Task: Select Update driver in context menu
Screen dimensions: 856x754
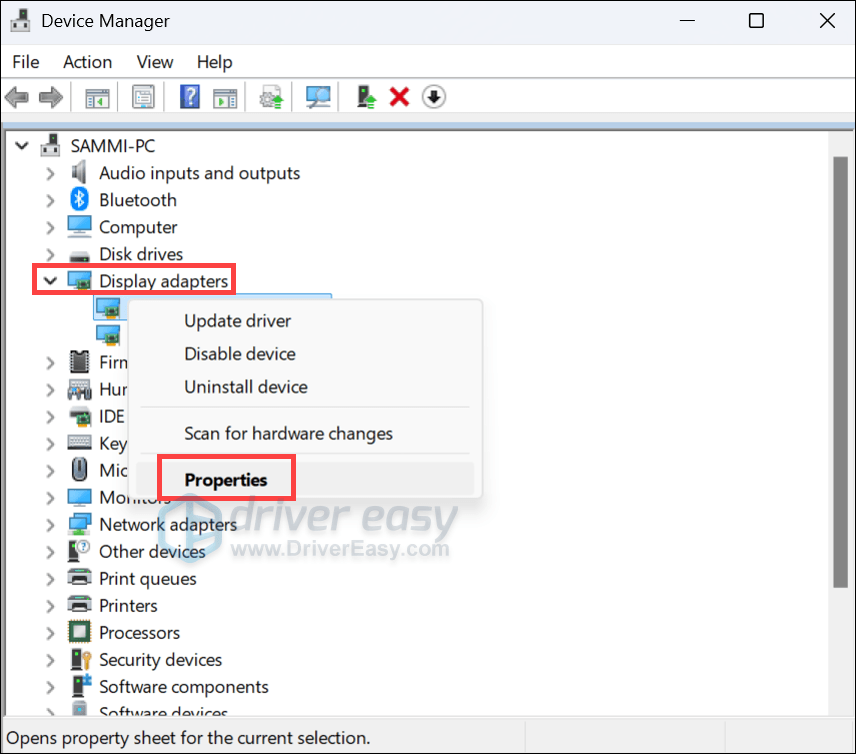Action: pyautogui.click(x=237, y=321)
